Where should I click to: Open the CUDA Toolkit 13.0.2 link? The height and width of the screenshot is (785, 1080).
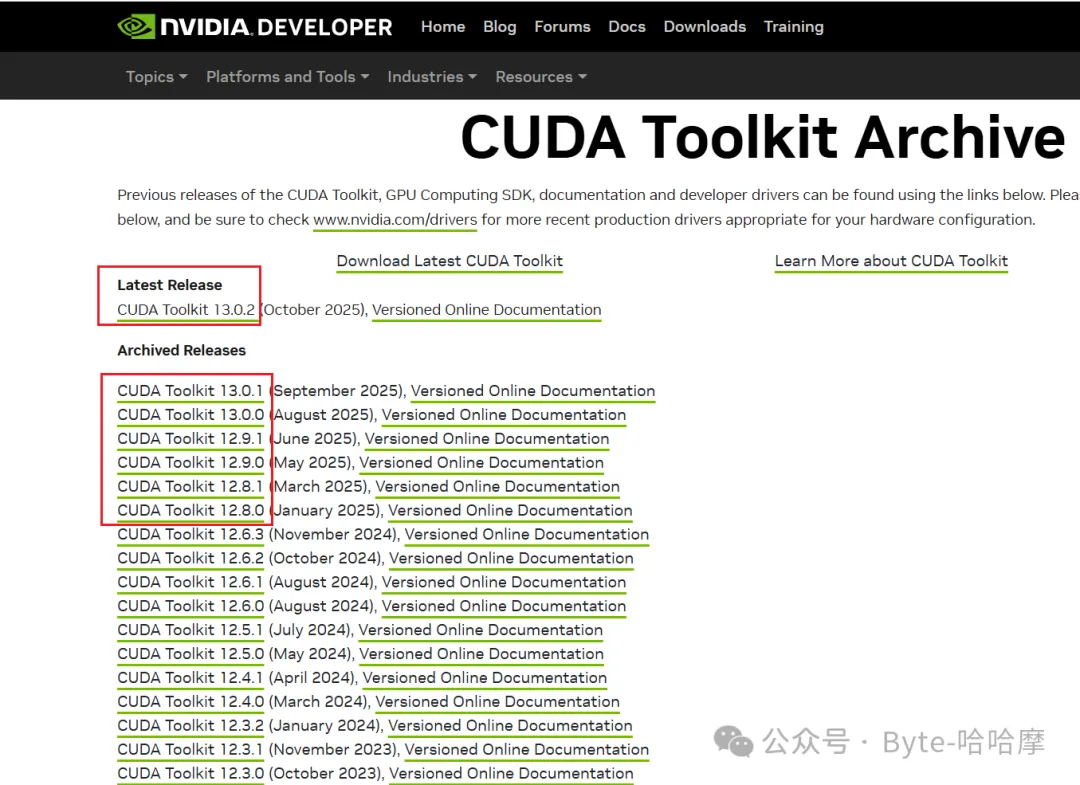click(x=186, y=310)
